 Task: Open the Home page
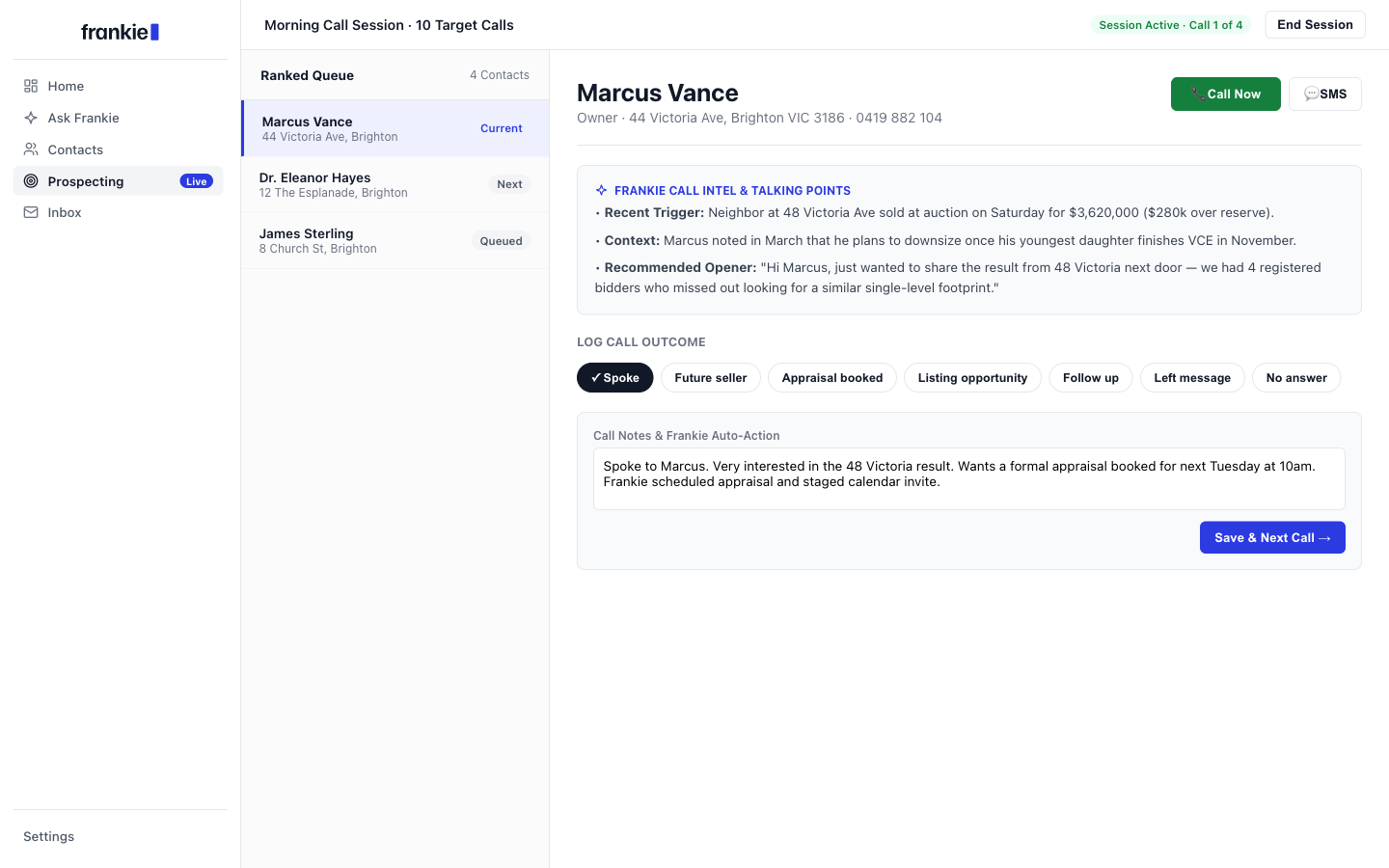point(118,86)
